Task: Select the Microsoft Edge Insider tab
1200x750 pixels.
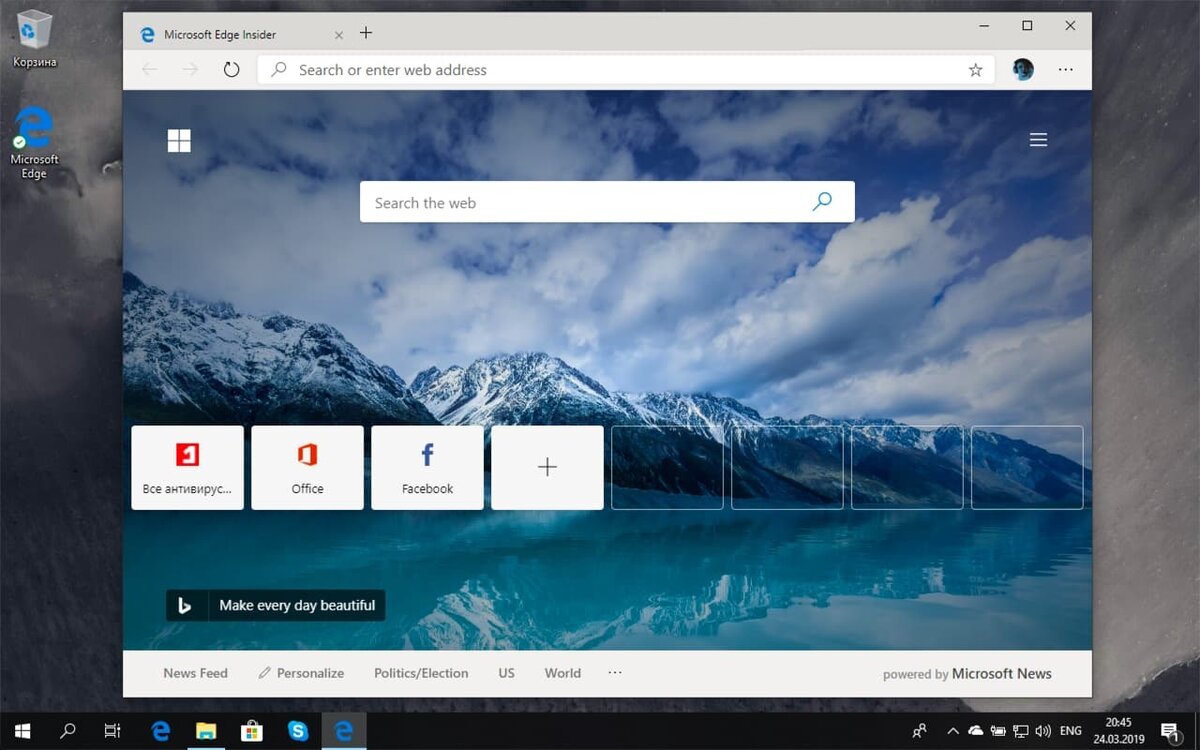Action: [240, 34]
